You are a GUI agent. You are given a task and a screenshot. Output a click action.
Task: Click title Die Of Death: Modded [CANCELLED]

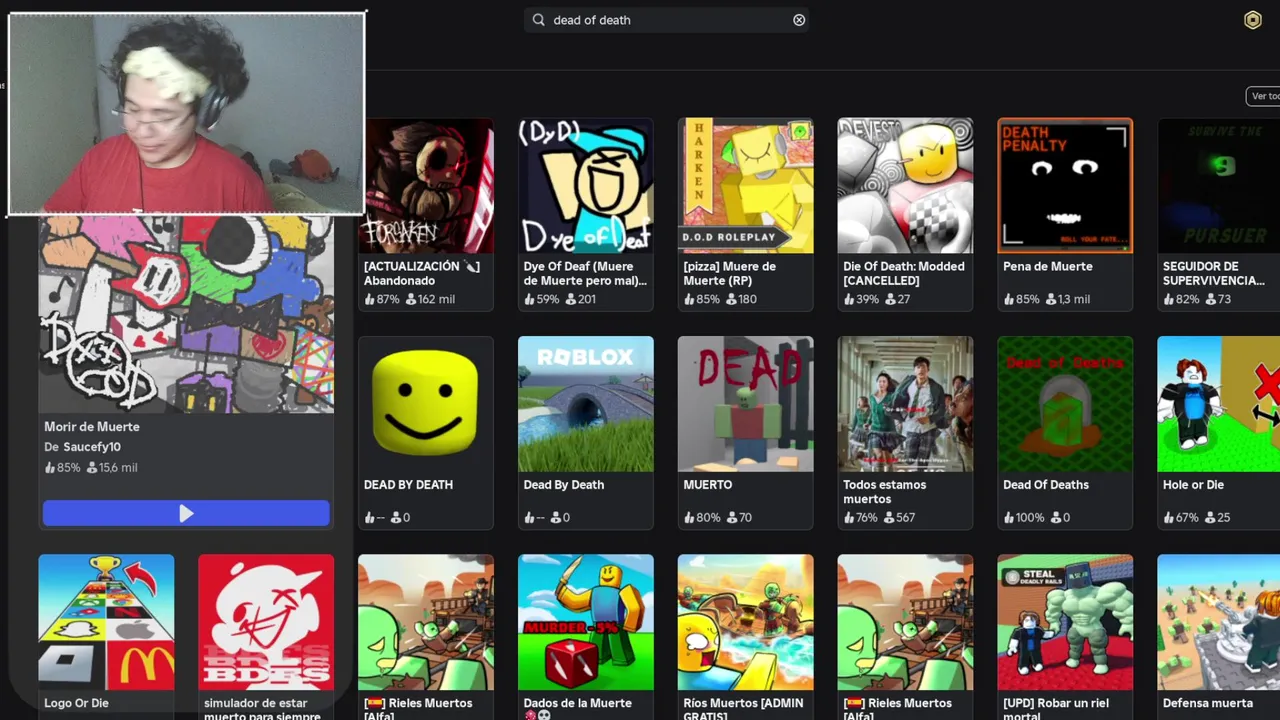point(904,273)
